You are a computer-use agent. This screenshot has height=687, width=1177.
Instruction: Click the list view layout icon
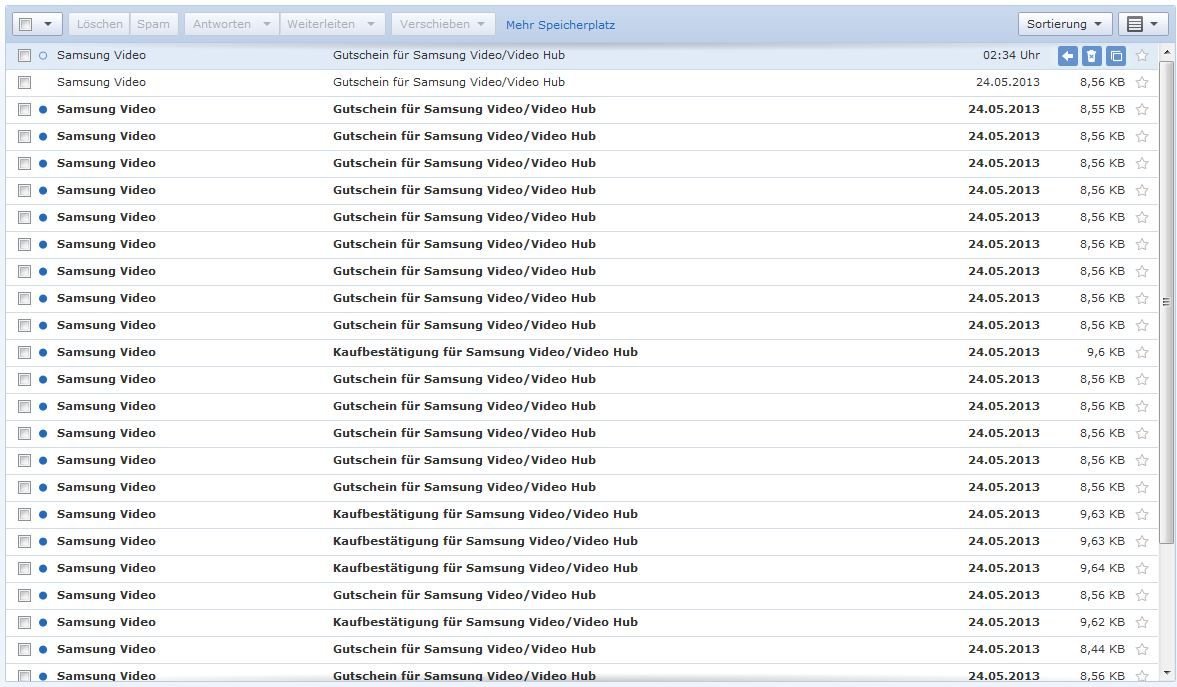pos(1135,25)
